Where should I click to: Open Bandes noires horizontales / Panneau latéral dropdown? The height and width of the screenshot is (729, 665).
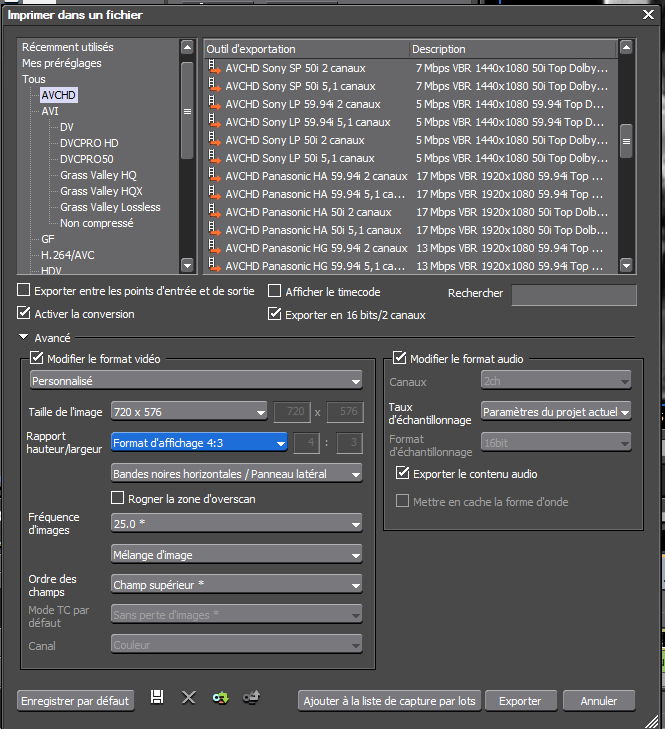coord(236,474)
